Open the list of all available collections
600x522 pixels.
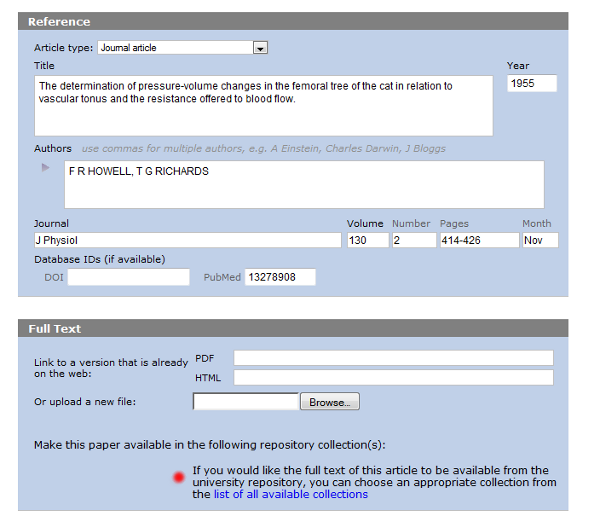click(x=290, y=494)
